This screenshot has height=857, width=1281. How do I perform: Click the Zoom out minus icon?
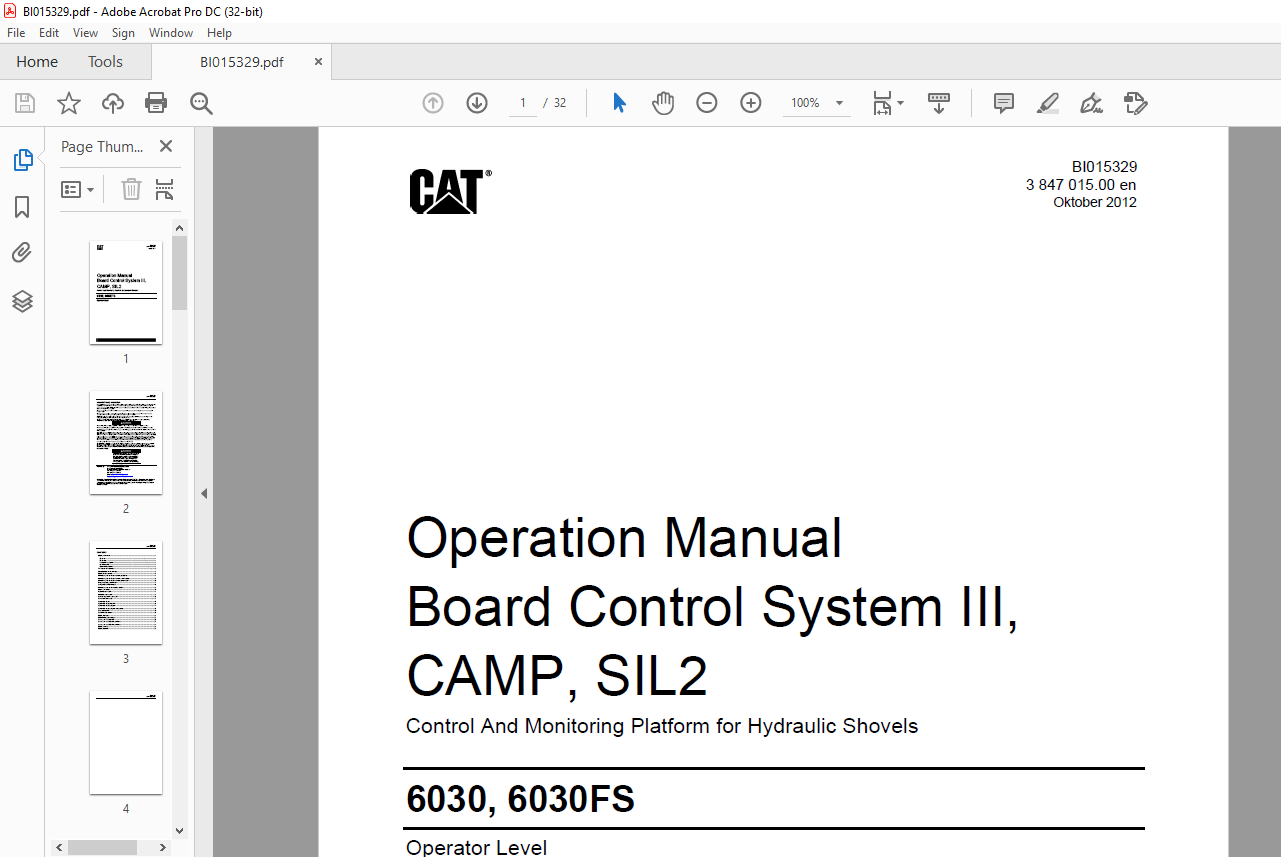point(707,103)
